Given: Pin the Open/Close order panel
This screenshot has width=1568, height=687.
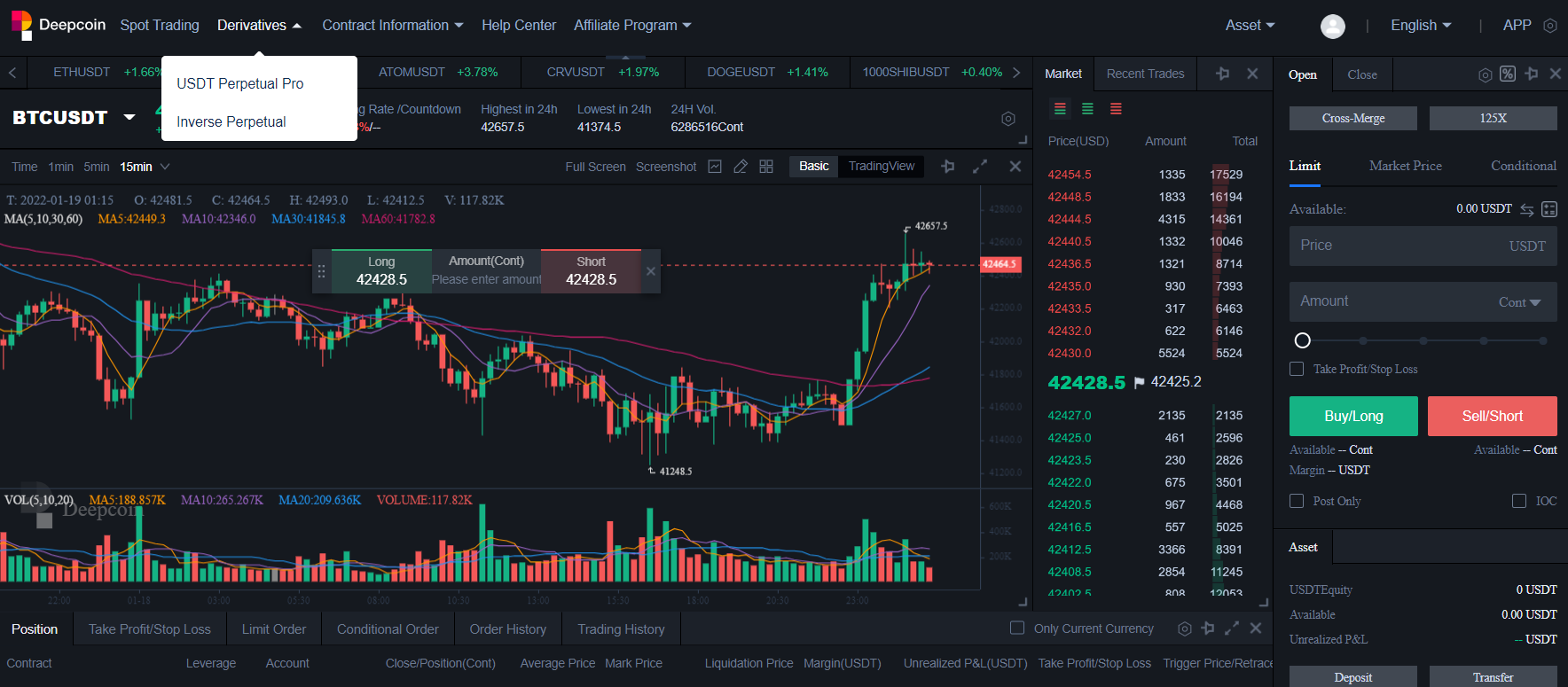Looking at the screenshot, I should 1532,74.
